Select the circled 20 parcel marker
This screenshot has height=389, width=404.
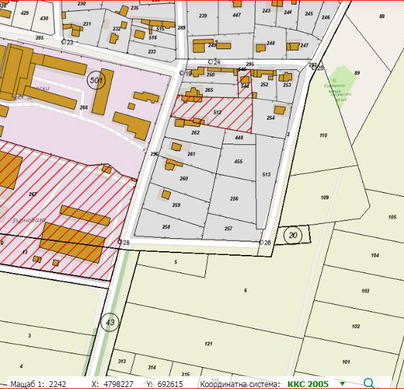(x=292, y=235)
